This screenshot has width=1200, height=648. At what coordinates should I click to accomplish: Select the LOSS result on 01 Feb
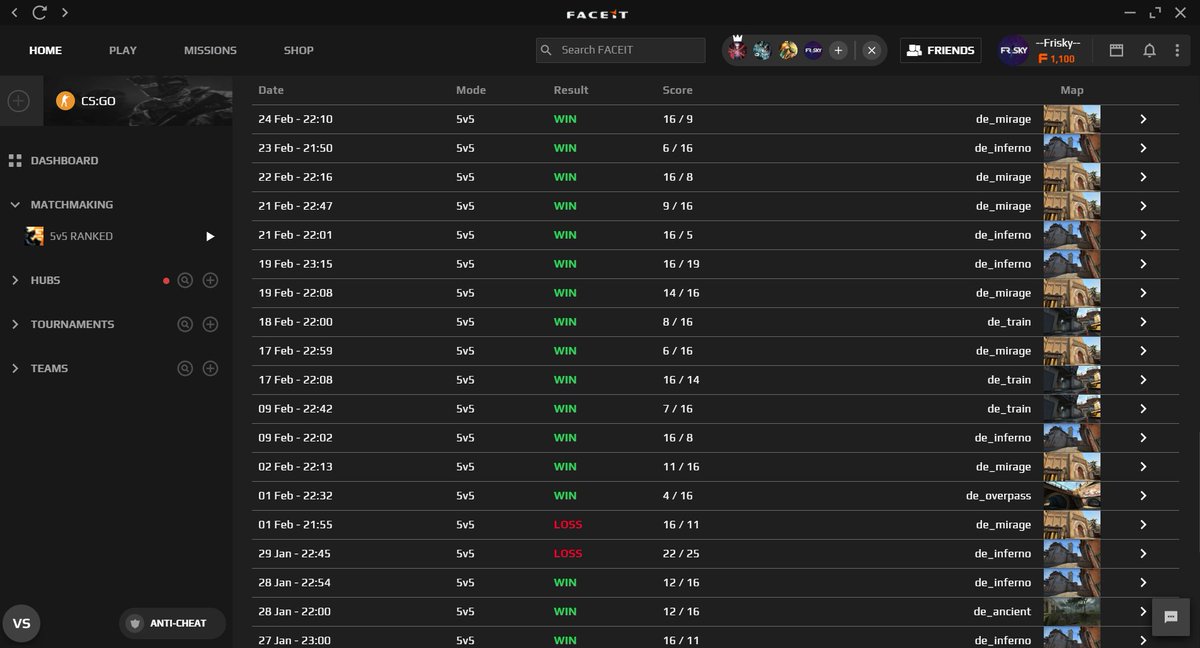tap(568, 525)
